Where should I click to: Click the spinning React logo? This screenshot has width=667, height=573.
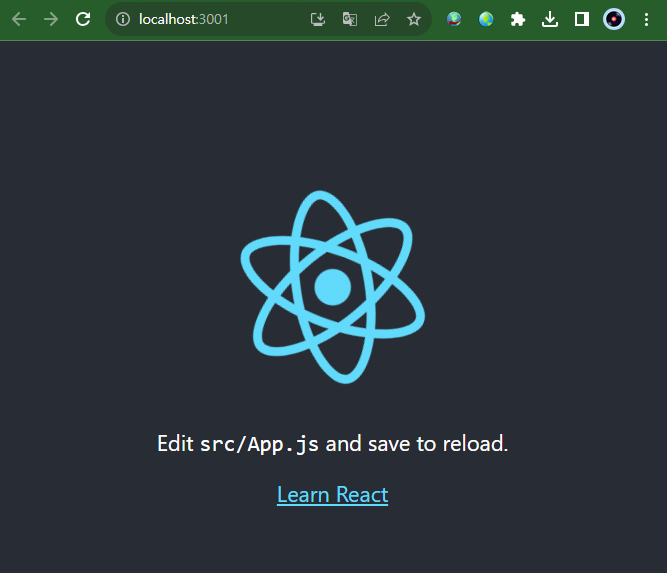[x=333, y=287]
